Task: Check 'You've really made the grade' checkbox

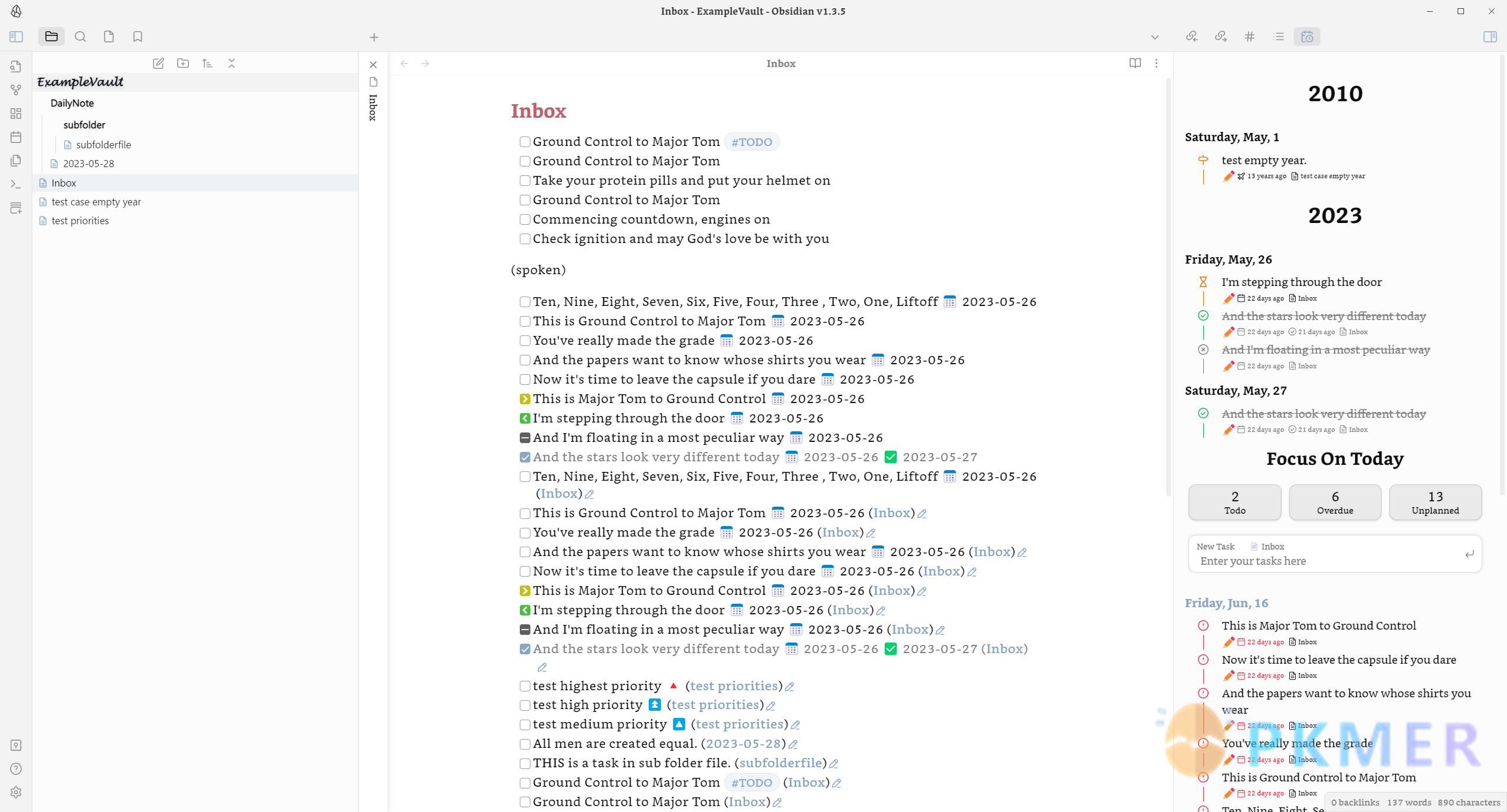Action: tap(525, 341)
